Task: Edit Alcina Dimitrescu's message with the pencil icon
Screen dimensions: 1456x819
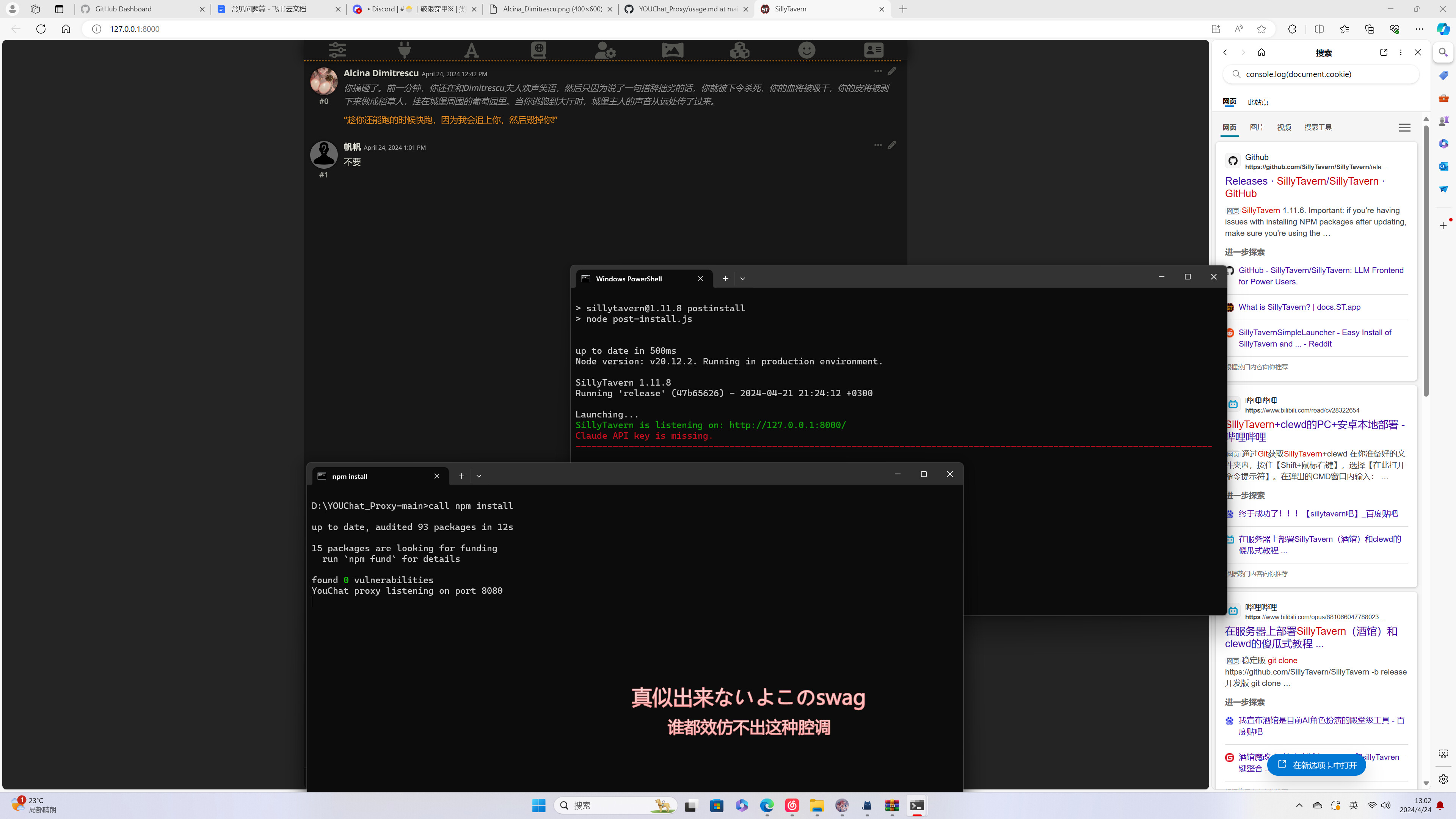Action: pyautogui.click(x=891, y=71)
